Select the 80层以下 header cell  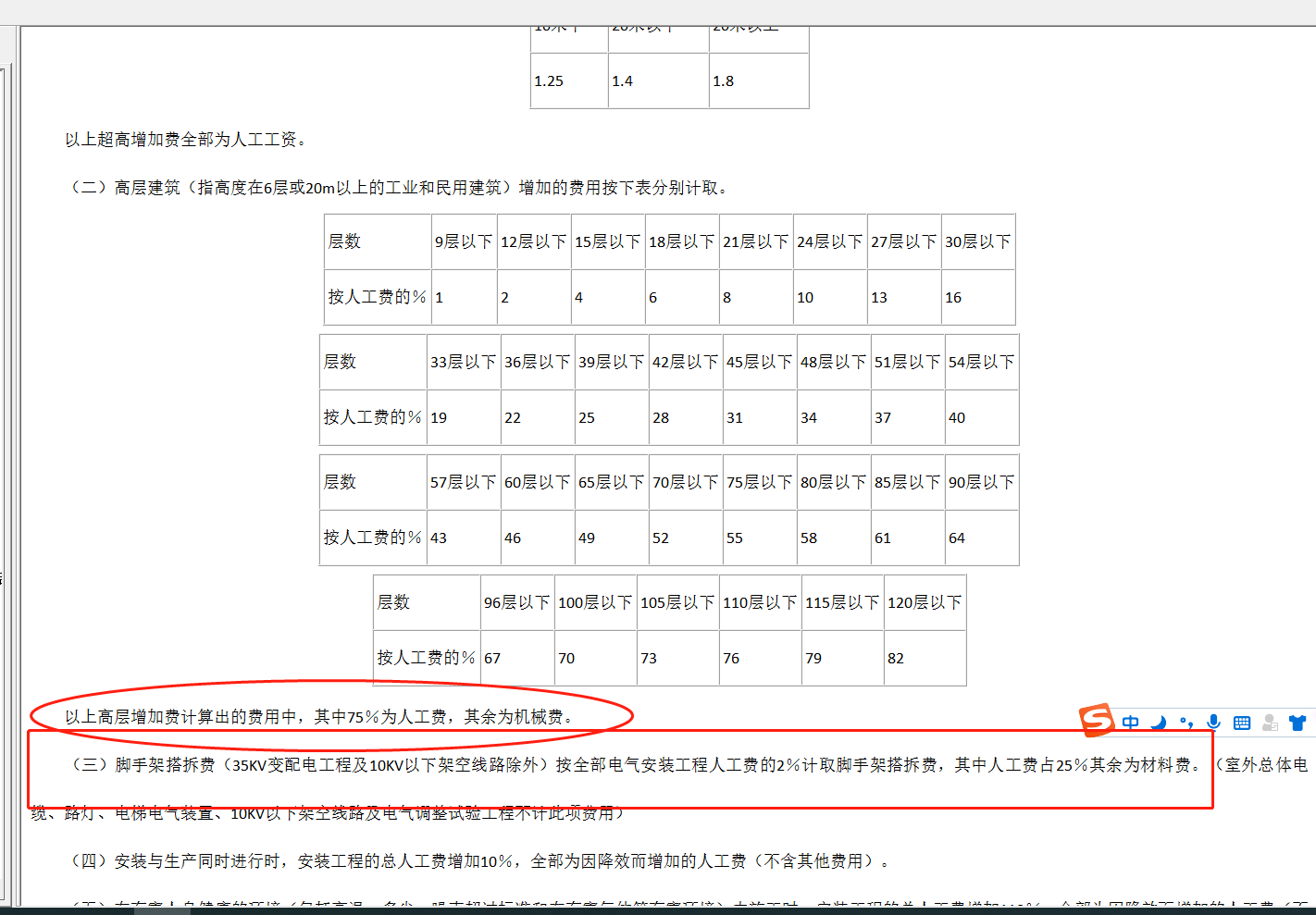point(834,482)
